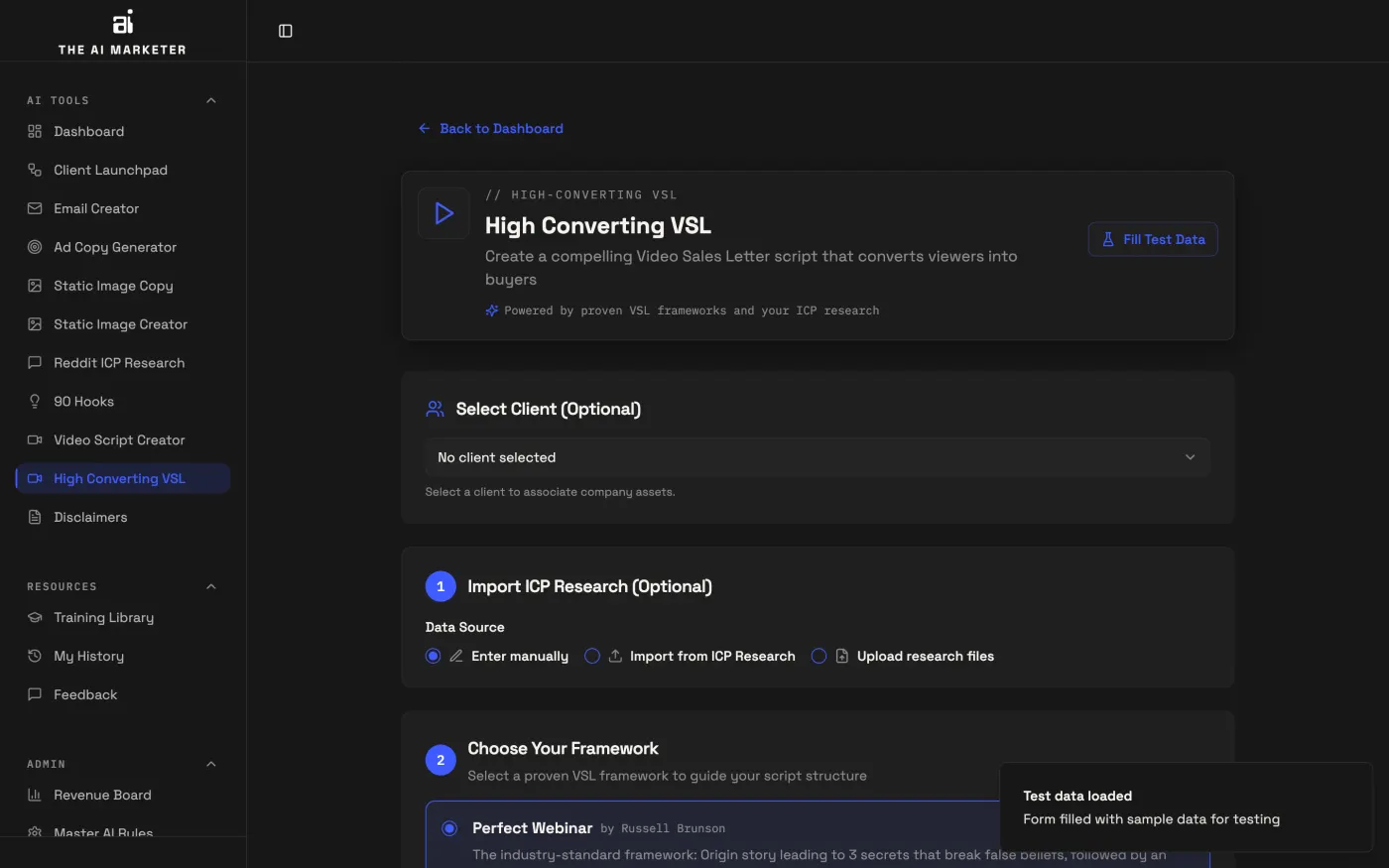Image resolution: width=1389 pixels, height=868 pixels.
Task: Select Upload research files radio button
Action: point(819,656)
